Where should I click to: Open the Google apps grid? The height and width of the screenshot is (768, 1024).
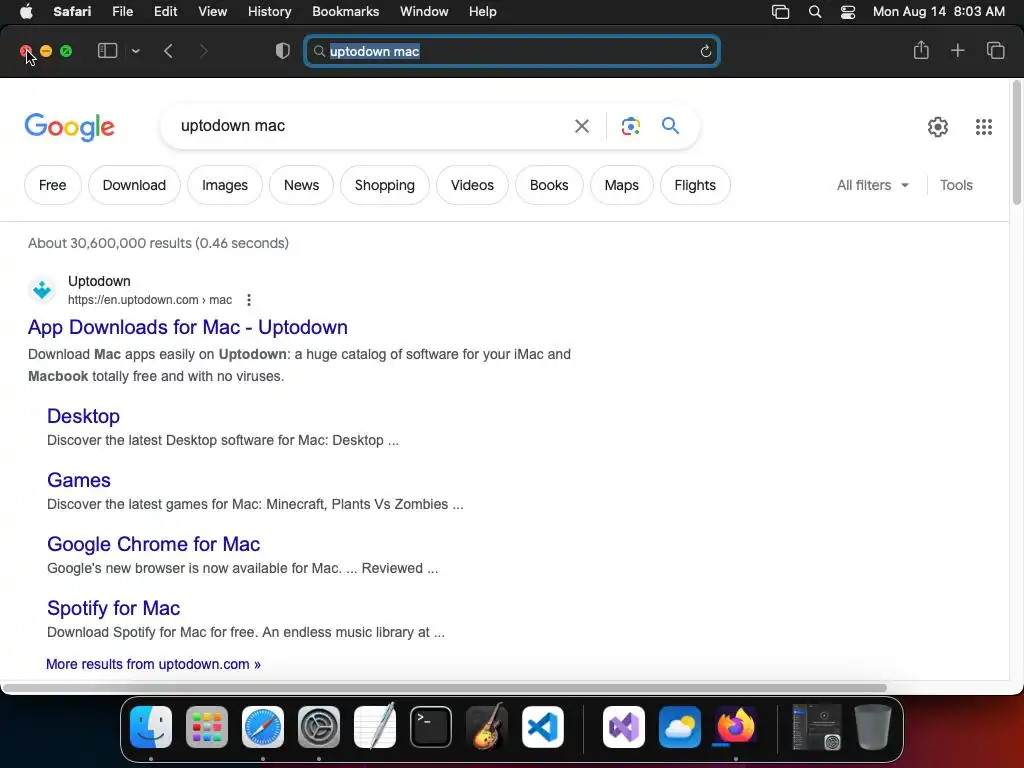point(984,127)
